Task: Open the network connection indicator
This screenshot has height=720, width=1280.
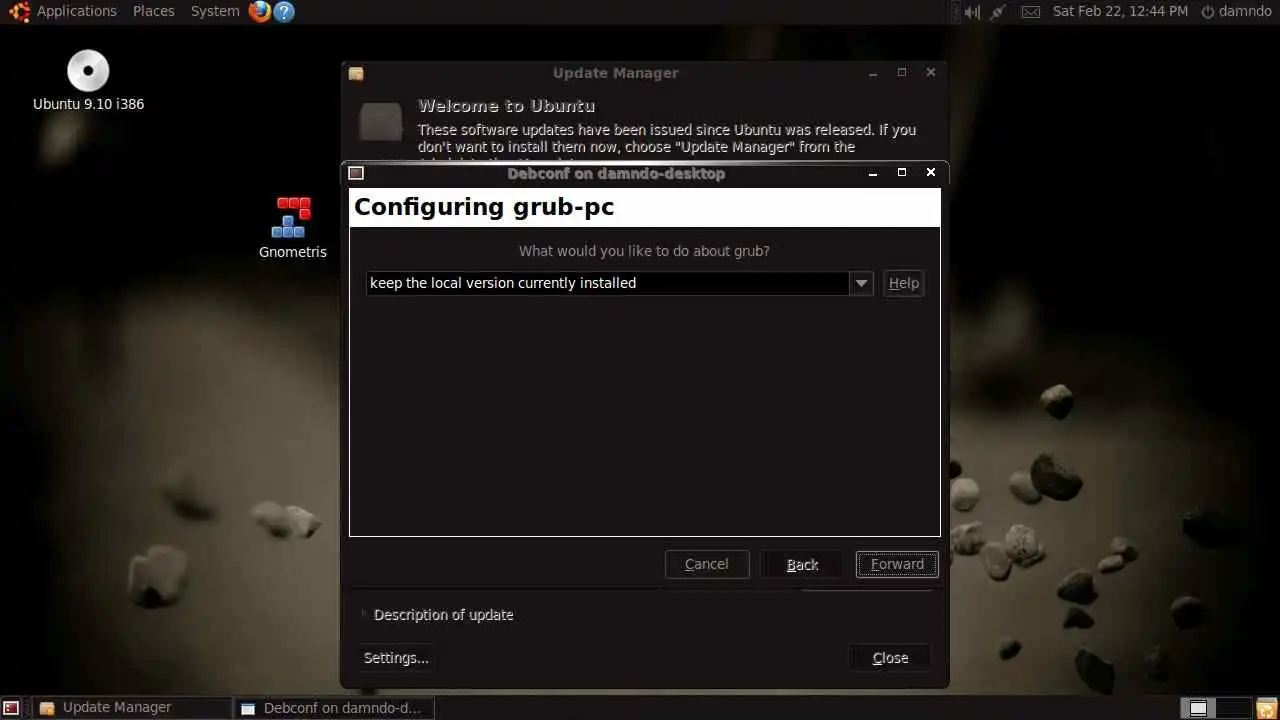Action: point(998,12)
